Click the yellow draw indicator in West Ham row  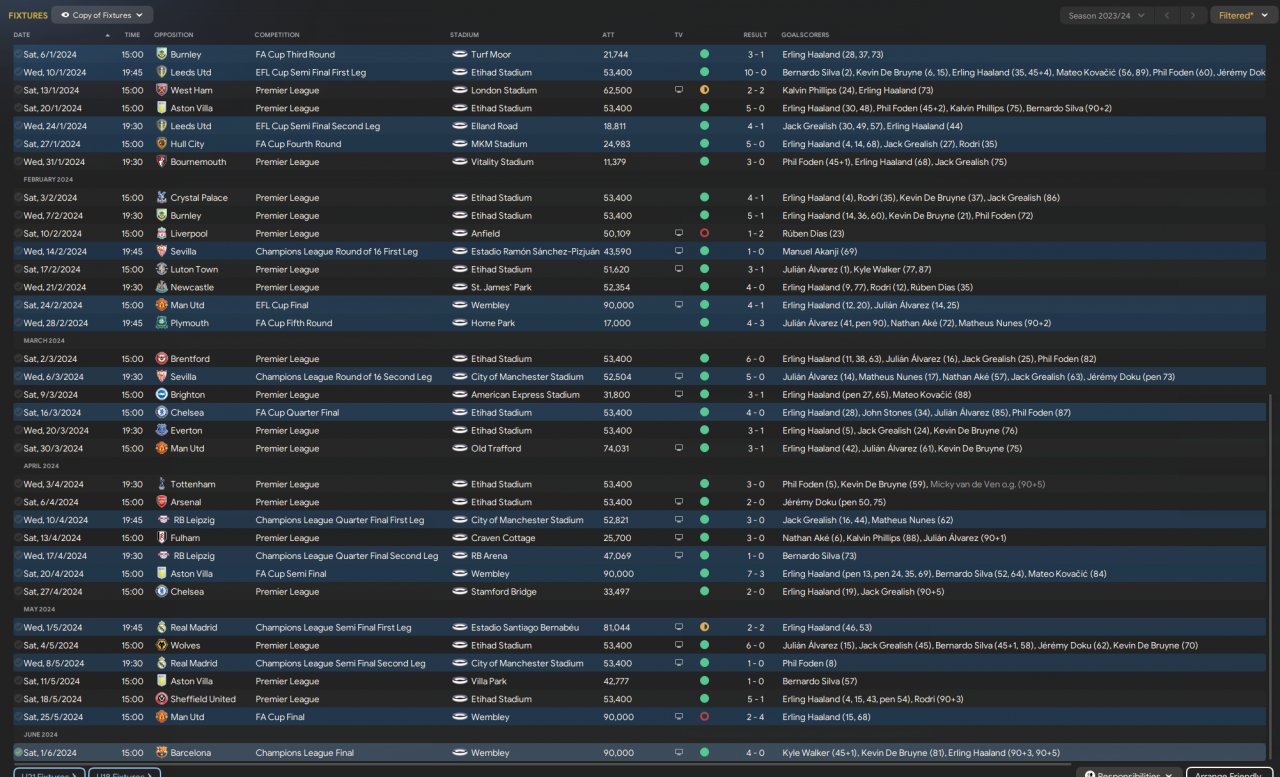[704, 90]
